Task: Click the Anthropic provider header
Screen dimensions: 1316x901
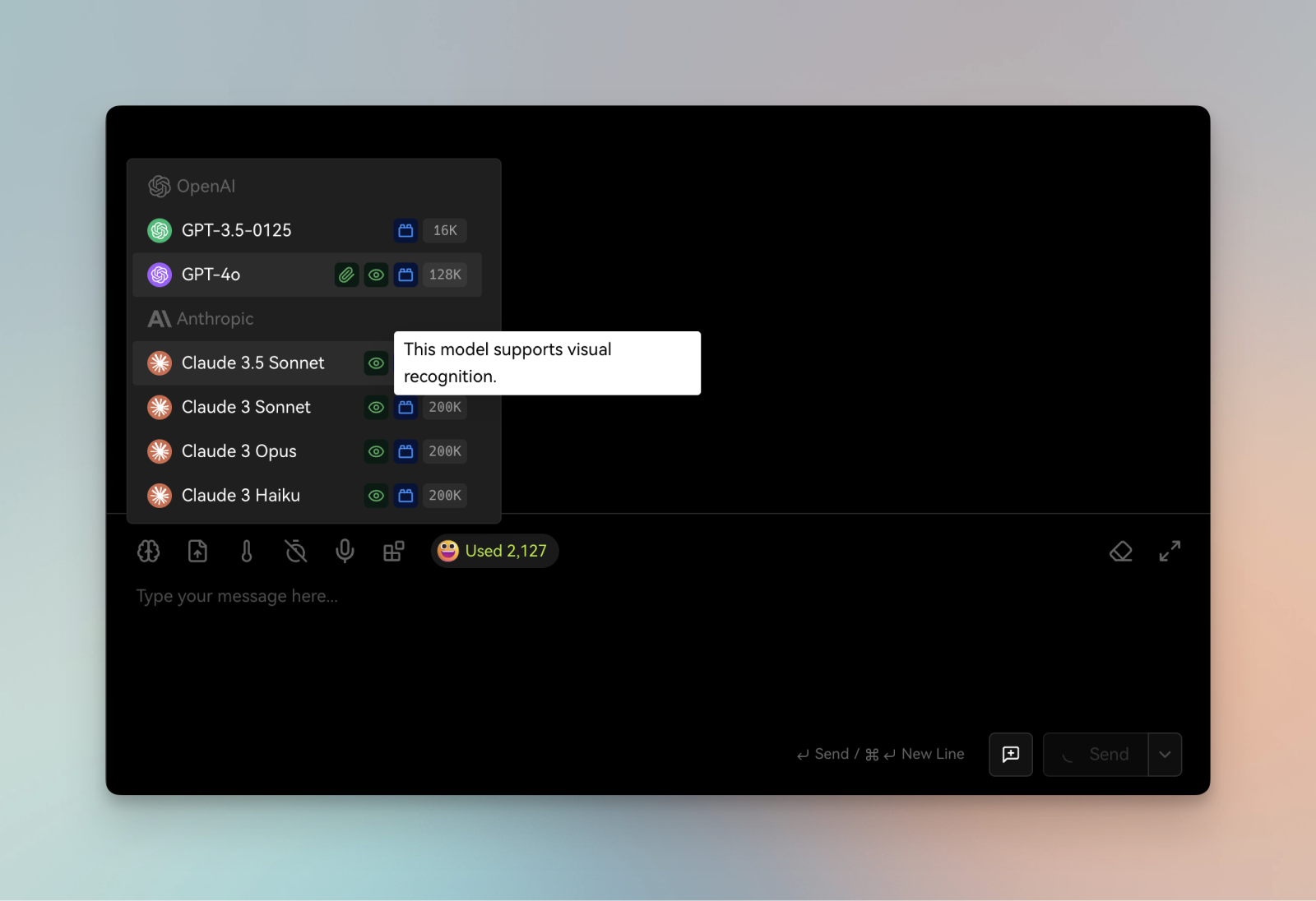Action: coord(201,319)
